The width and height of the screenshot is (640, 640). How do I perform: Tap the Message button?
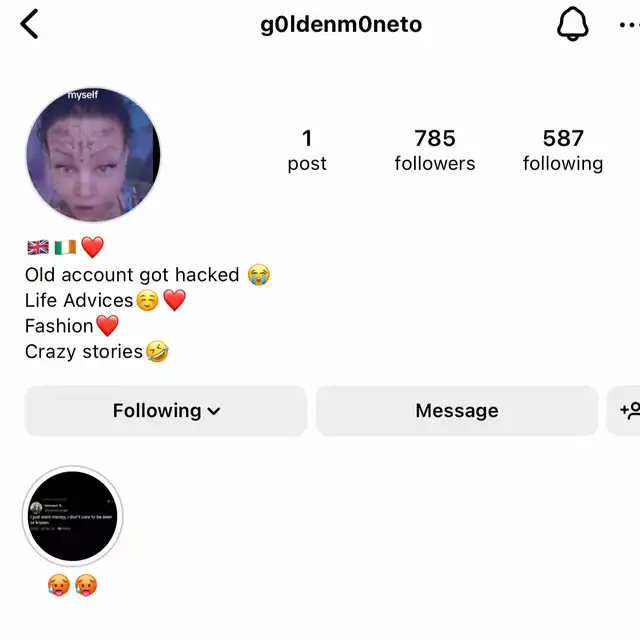pos(457,411)
